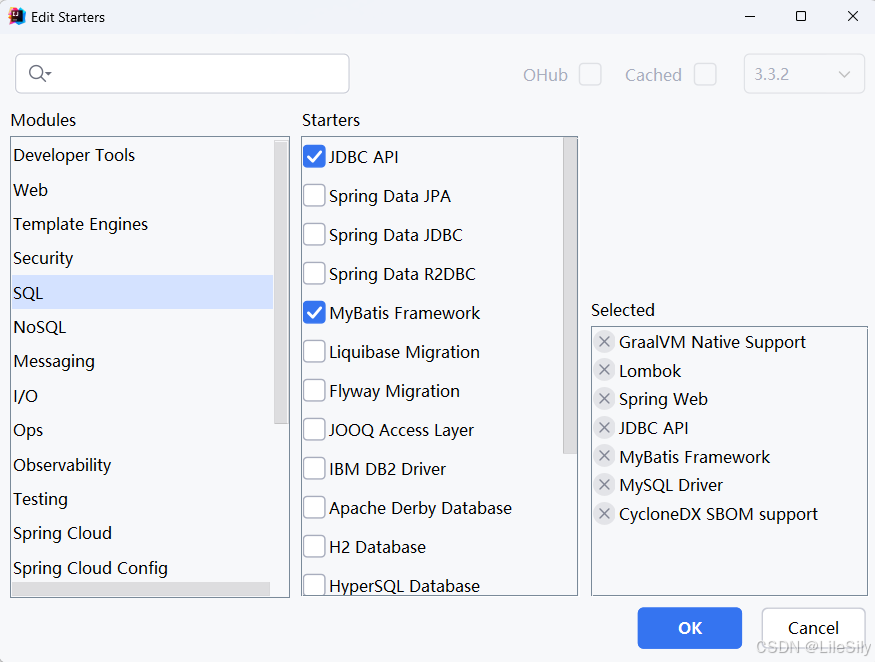This screenshot has height=662, width=875.
Task: Check the H2 Database starter
Action: tap(314, 546)
